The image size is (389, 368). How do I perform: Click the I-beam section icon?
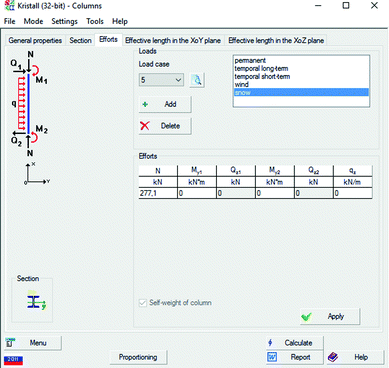click(x=36, y=300)
